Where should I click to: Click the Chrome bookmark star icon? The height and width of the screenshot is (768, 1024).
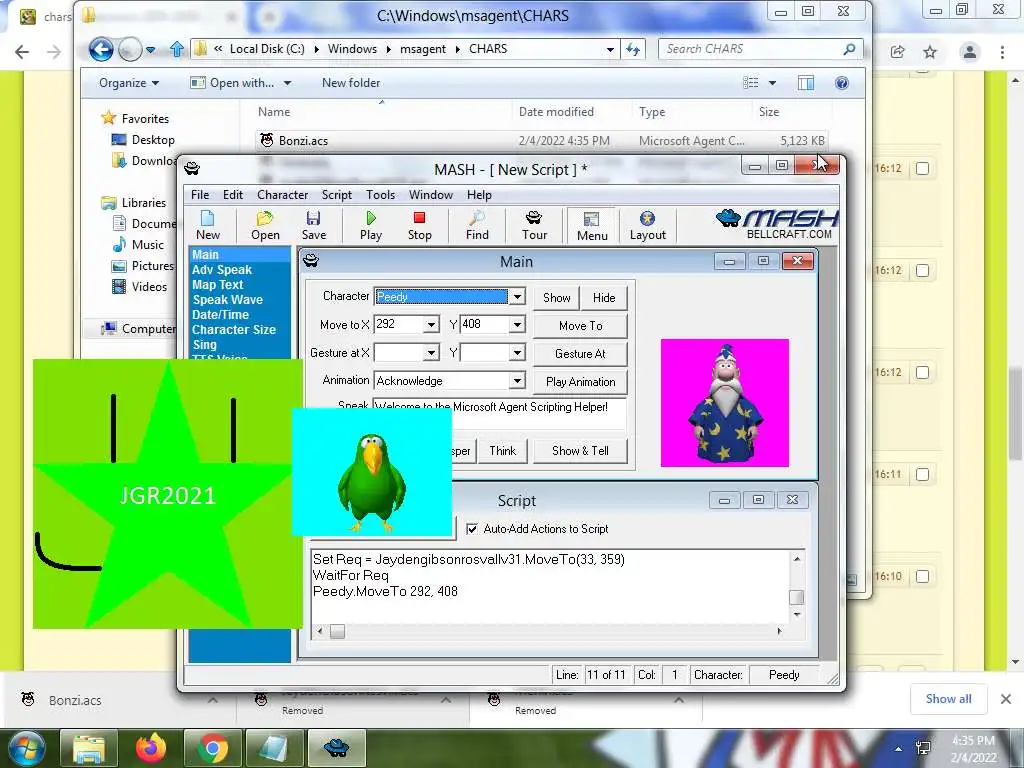(x=930, y=52)
